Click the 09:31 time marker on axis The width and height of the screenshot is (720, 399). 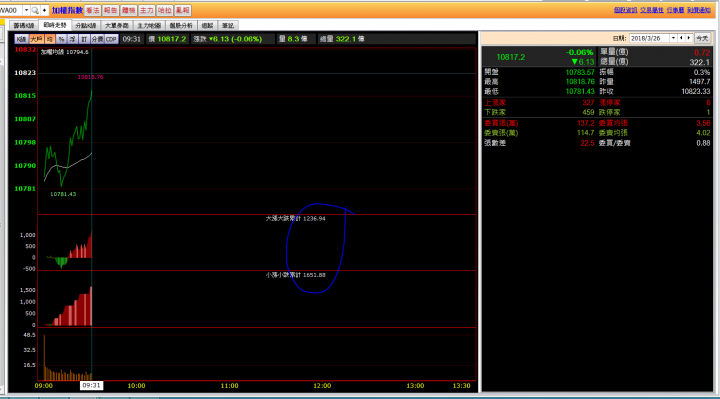tap(91, 386)
